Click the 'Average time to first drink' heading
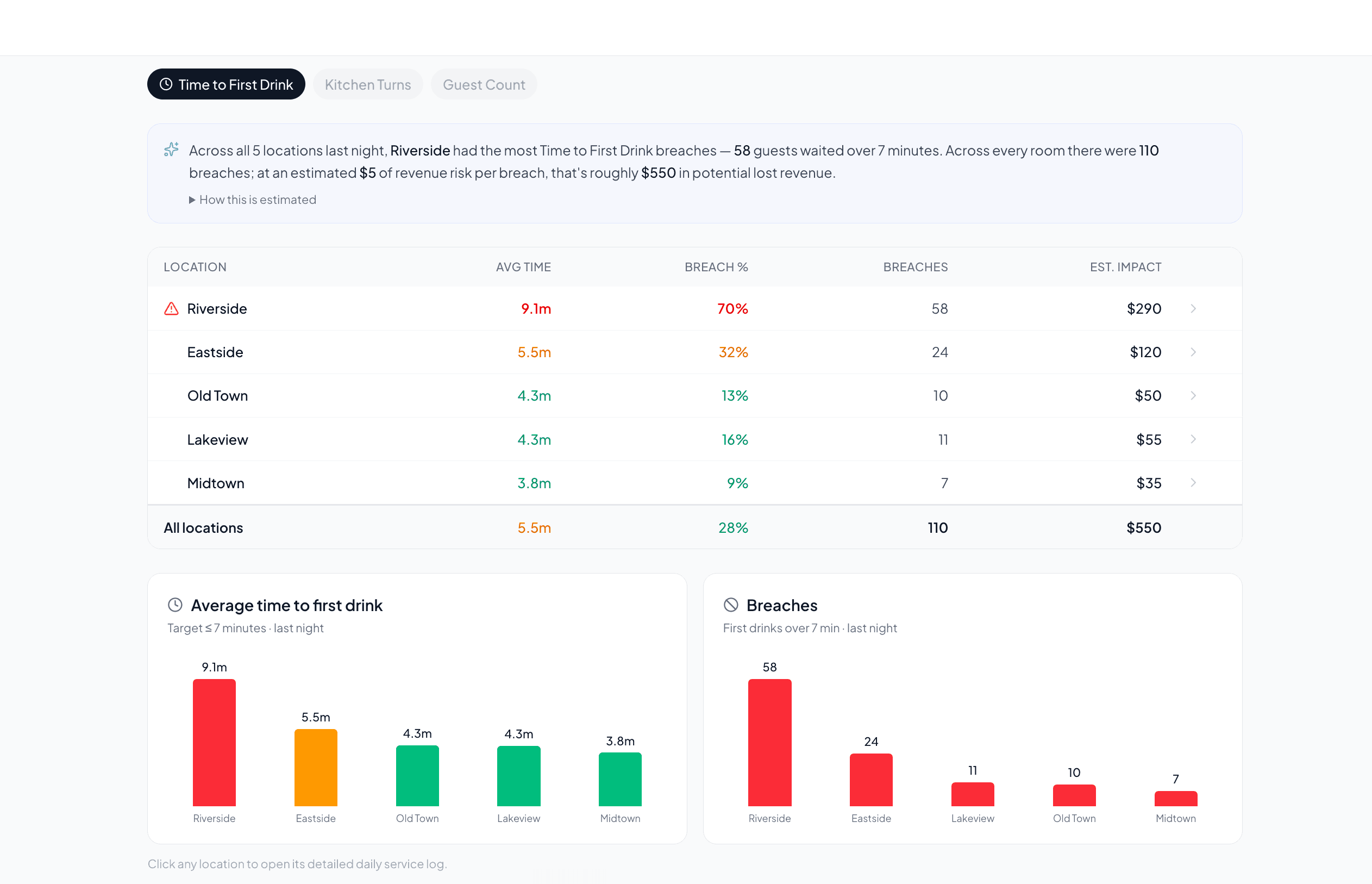The height and width of the screenshot is (884, 1372). pos(286,606)
